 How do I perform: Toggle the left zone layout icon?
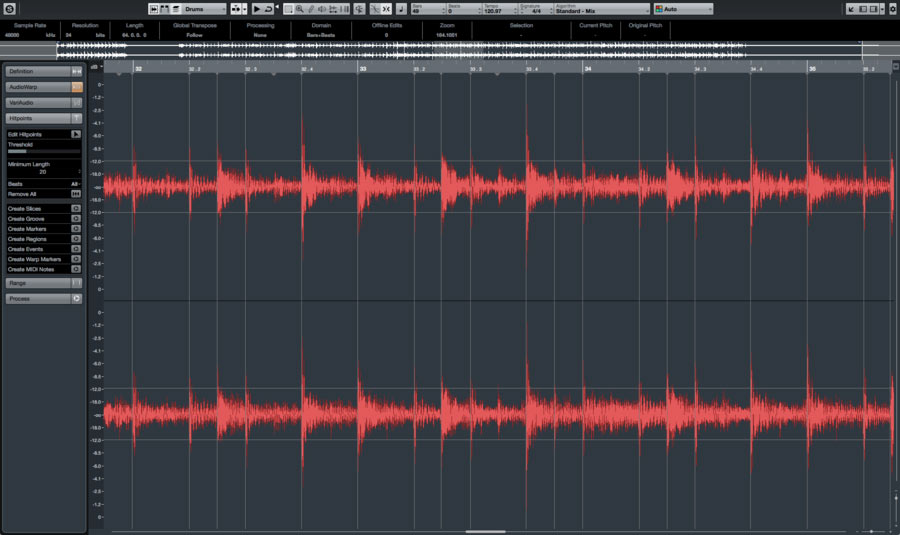863,9
